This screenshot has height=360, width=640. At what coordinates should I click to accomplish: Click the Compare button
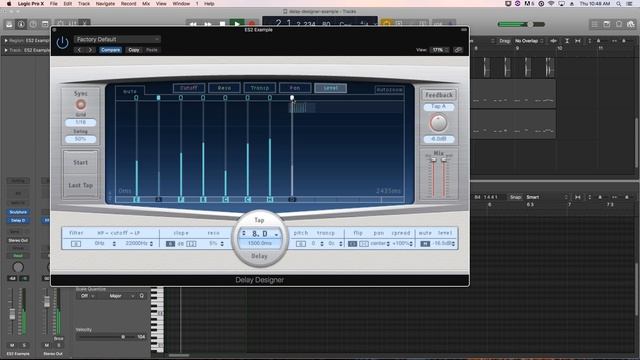tap(110, 50)
